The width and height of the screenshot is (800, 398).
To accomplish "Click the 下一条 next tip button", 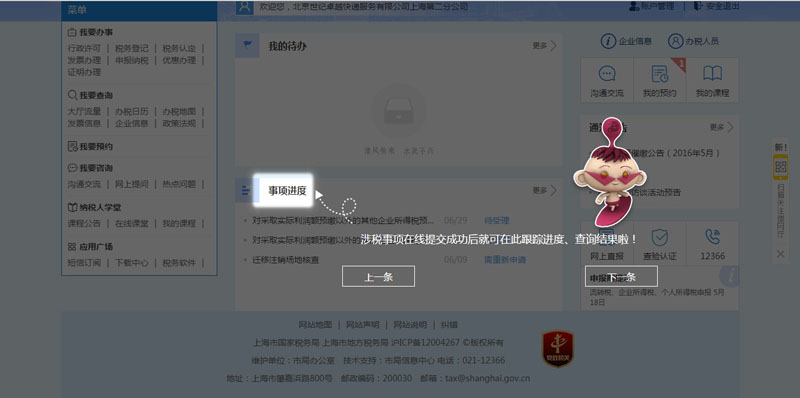I will tap(621, 276).
